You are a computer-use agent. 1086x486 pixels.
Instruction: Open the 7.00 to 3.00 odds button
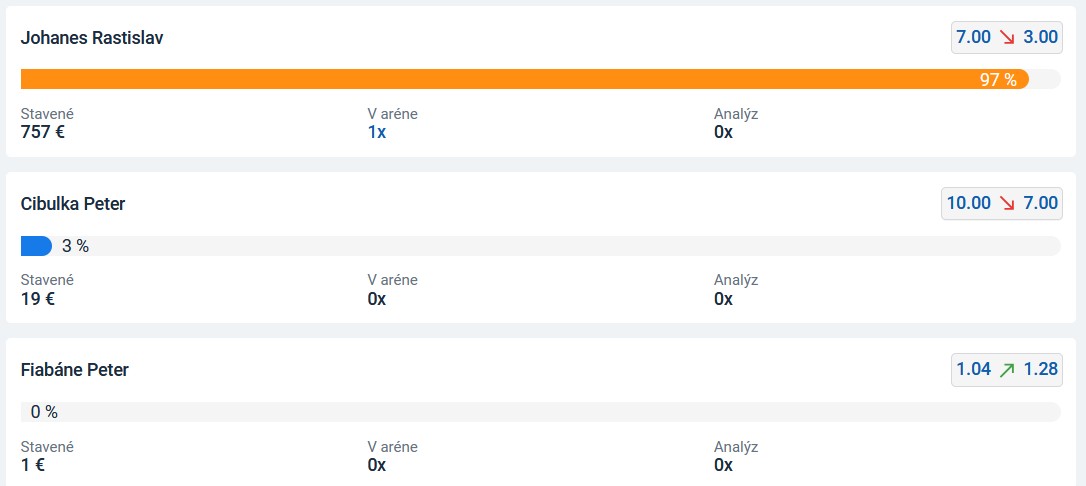click(1007, 37)
